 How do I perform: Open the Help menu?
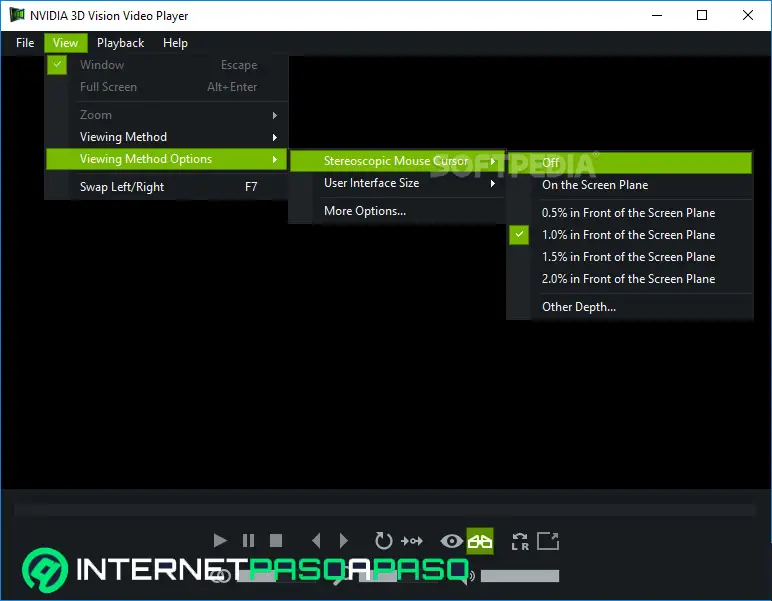[175, 43]
